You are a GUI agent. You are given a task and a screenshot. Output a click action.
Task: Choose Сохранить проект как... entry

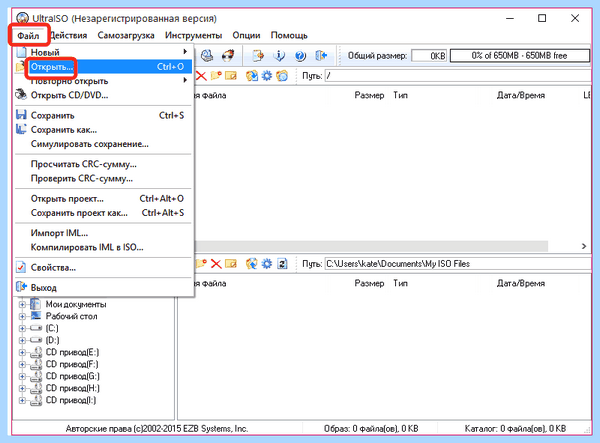(x=103, y=213)
